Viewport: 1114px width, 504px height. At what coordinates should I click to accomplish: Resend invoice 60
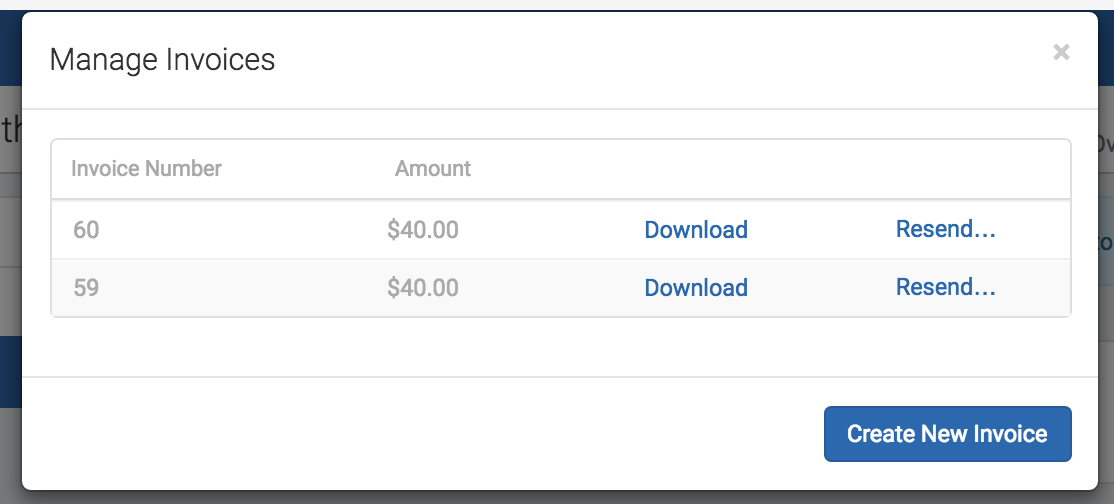(x=945, y=229)
